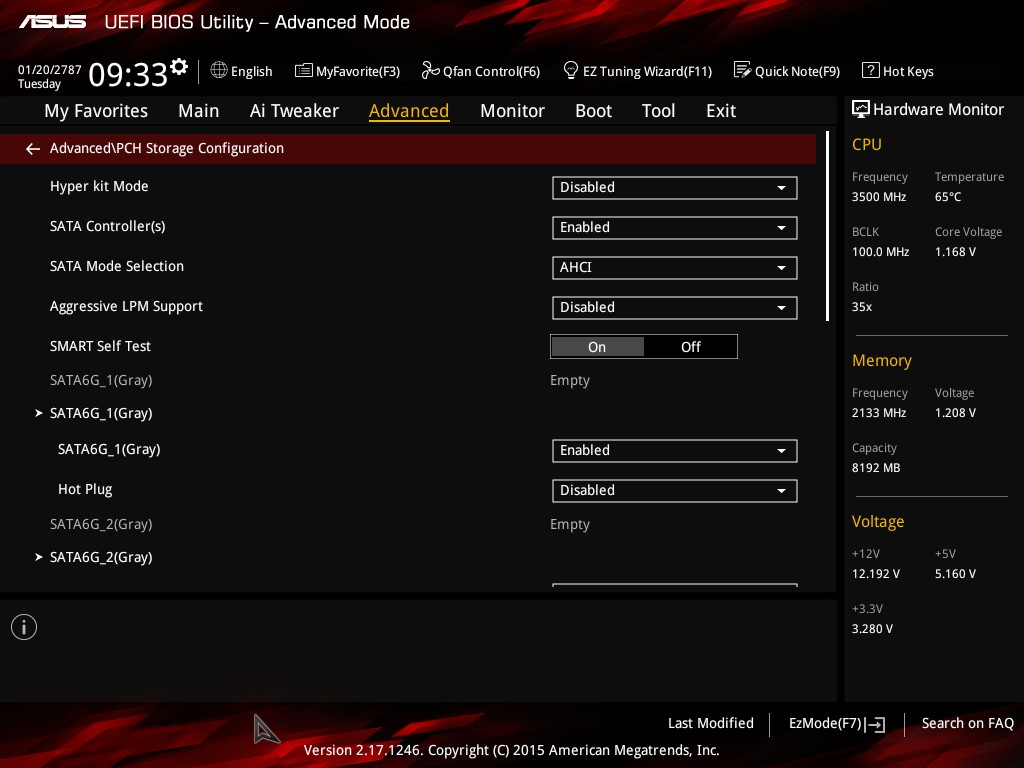Screen dimensions: 1024x768
Task: Open the Monitor tab
Action: (x=512, y=111)
